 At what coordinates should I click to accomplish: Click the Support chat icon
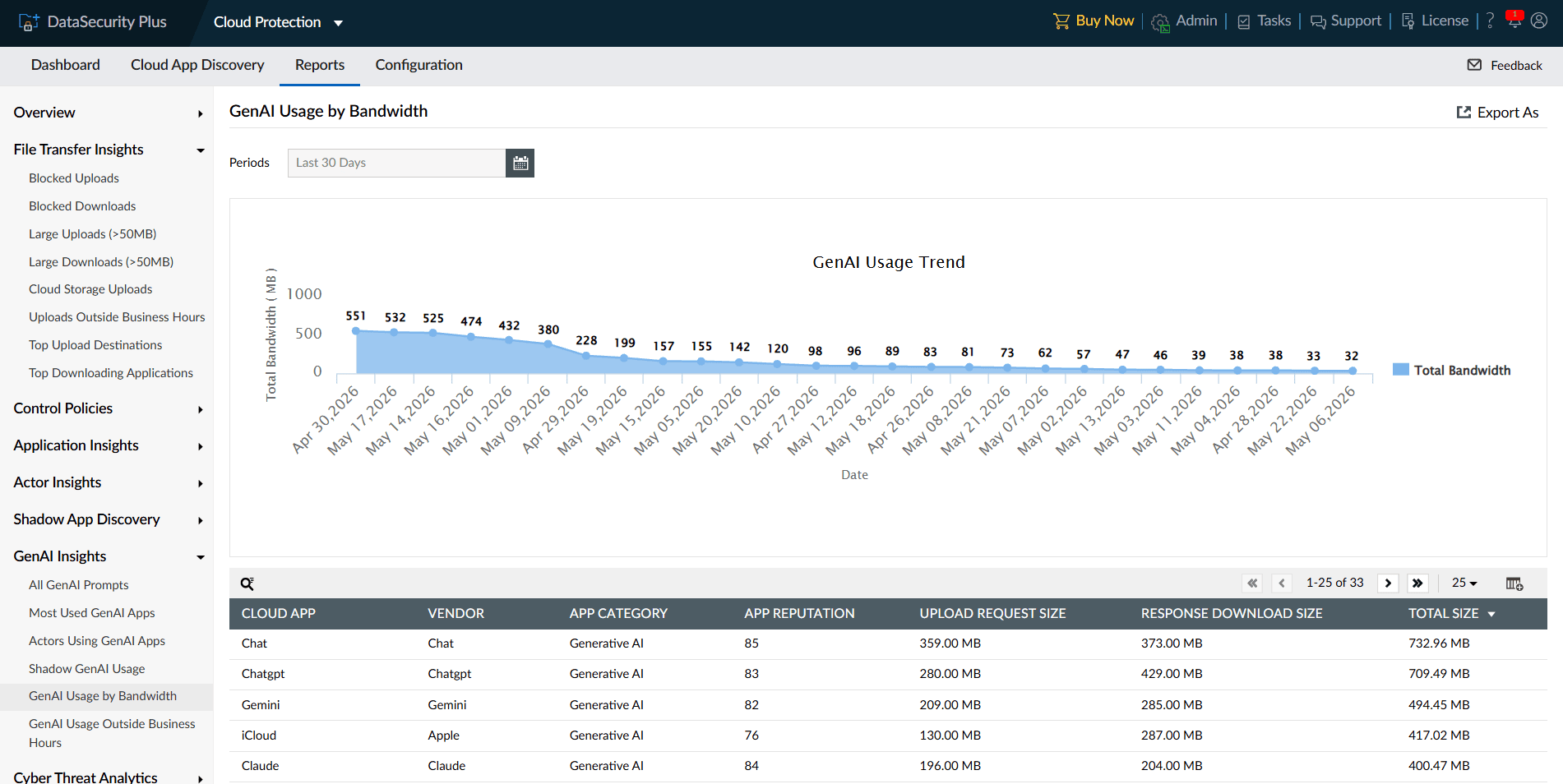[1318, 22]
